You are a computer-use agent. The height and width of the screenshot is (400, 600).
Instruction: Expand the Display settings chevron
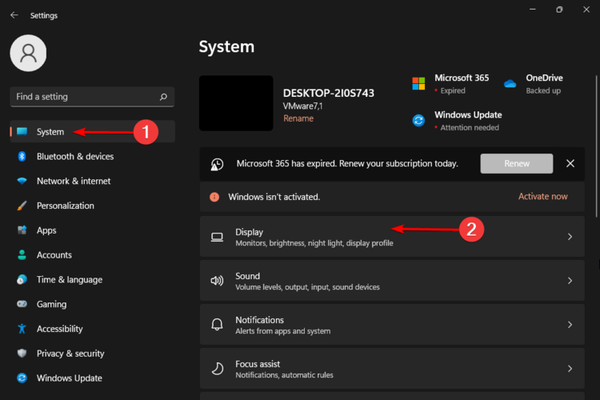pyautogui.click(x=570, y=237)
